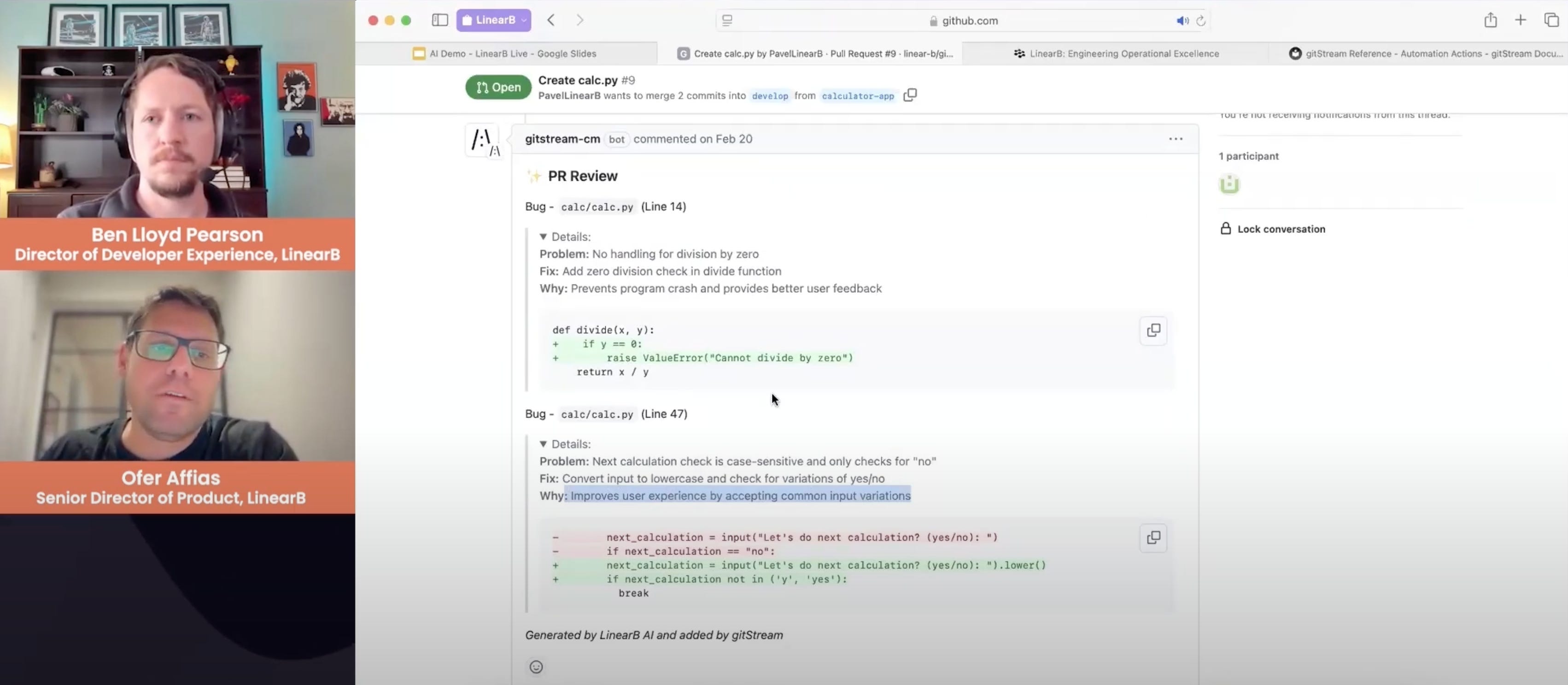Viewport: 1568px width, 685px height.
Task: Show the tab overview icon
Action: click(x=1551, y=20)
